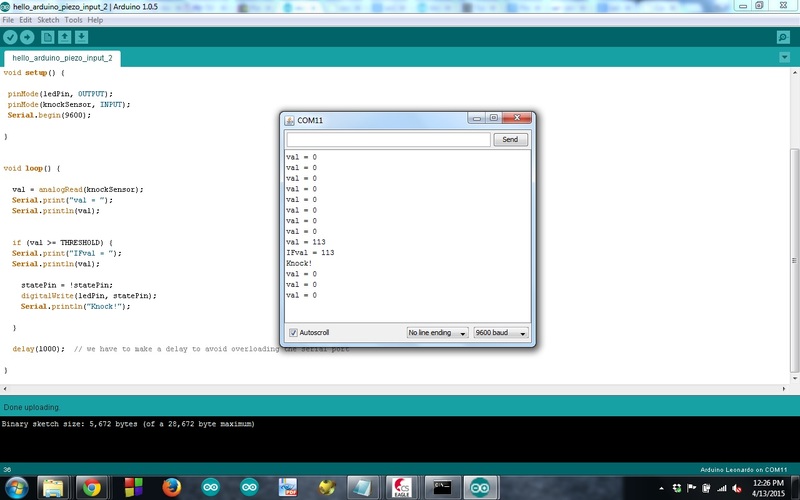Click the 'delay(1000);' code line
This screenshot has width=800, height=500.
point(39,349)
